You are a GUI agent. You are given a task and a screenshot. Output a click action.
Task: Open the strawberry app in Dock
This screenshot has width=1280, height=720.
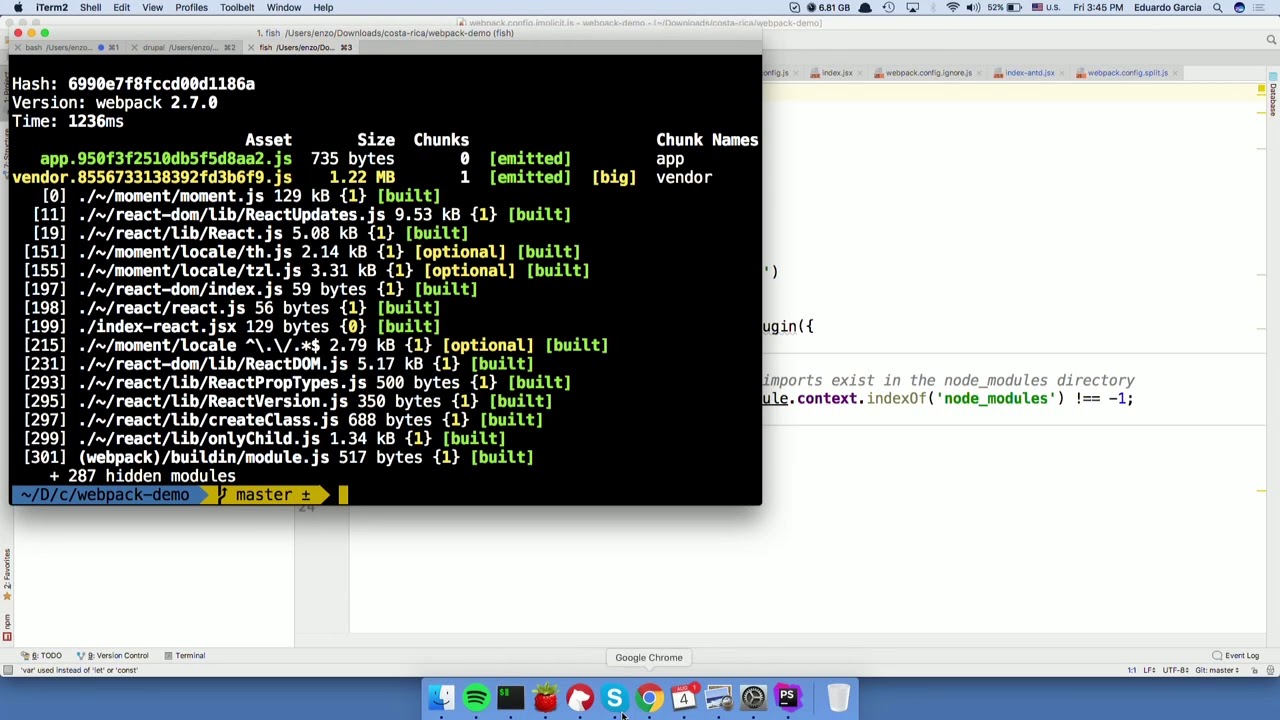(x=545, y=697)
